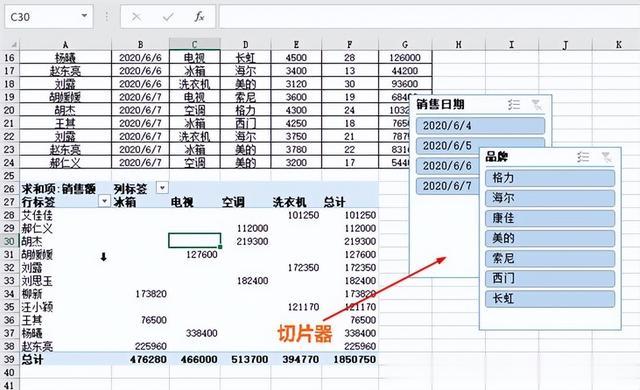This screenshot has width=640, height=390.
Task: Clear filter on the 销售日期 slicer
Action: [x=537, y=104]
